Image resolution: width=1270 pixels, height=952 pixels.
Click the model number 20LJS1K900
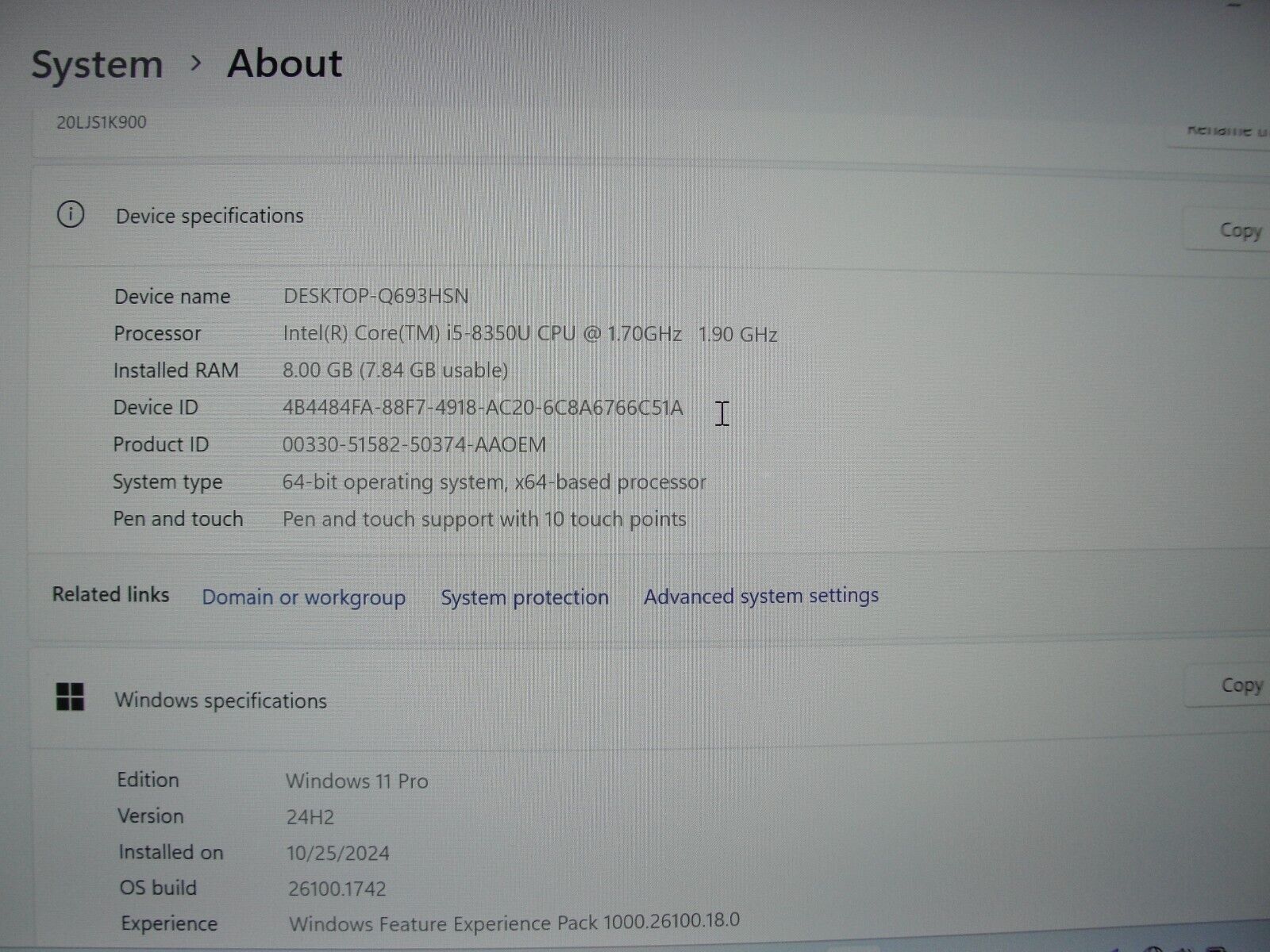click(x=102, y=122)
